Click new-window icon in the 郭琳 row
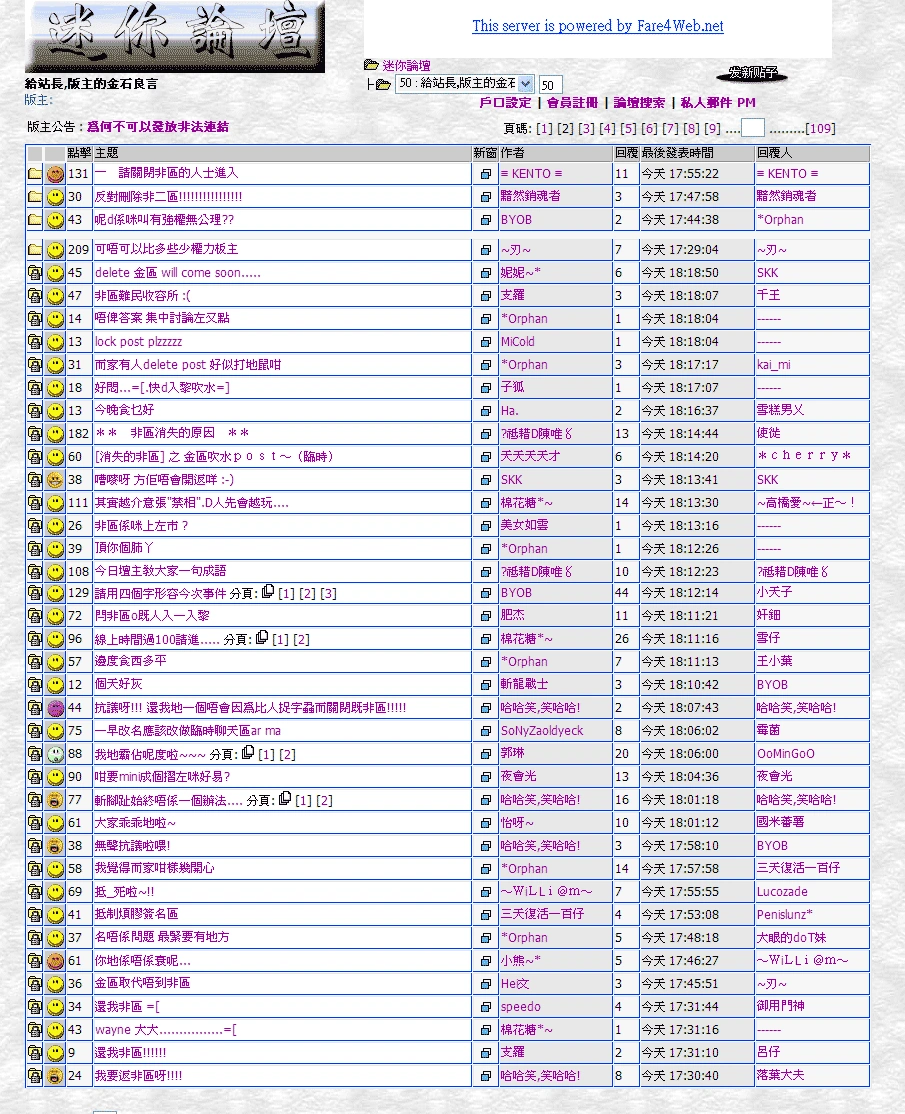Screen dimensions: 905x1114 [485, 754]
